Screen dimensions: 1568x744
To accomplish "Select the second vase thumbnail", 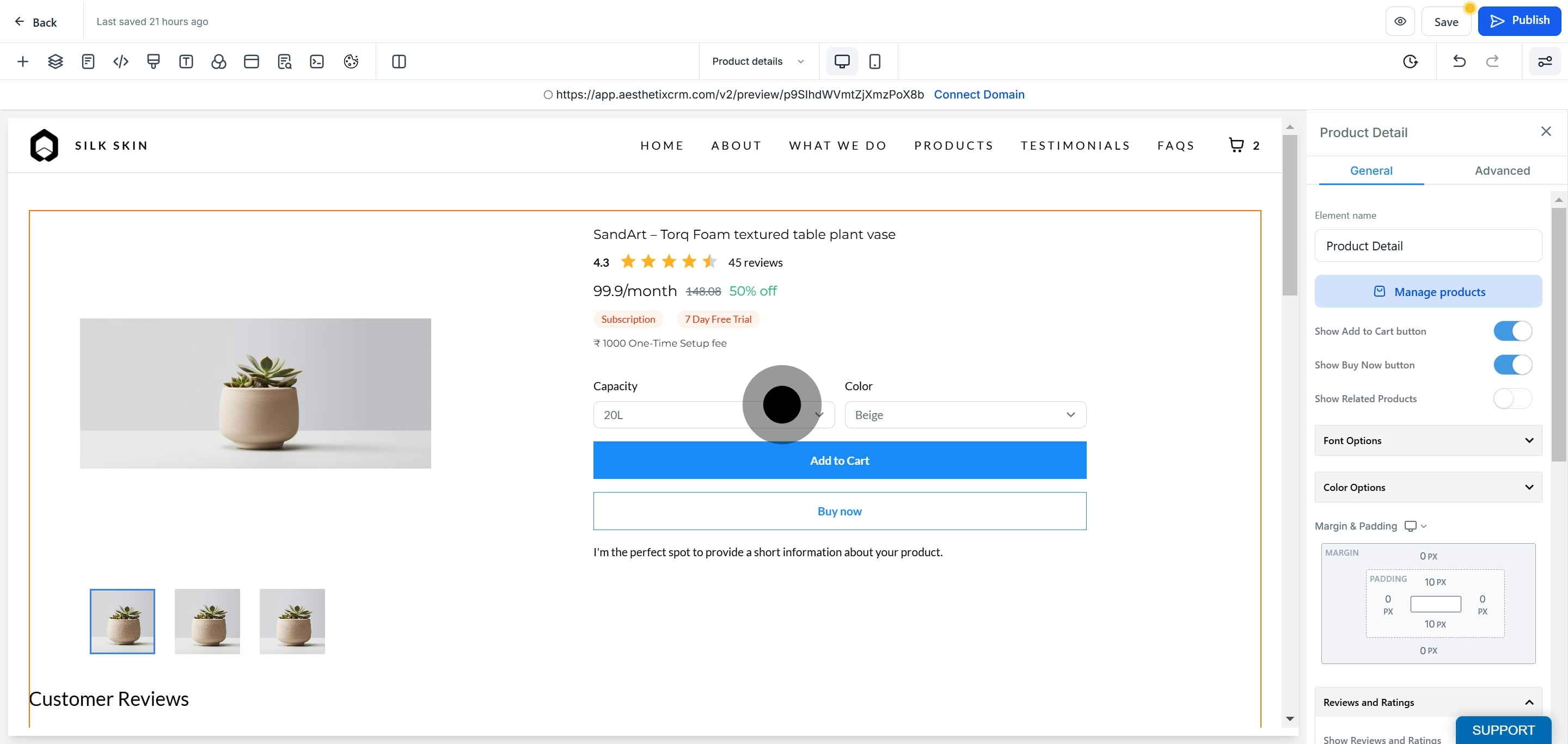I will (207, 621).
